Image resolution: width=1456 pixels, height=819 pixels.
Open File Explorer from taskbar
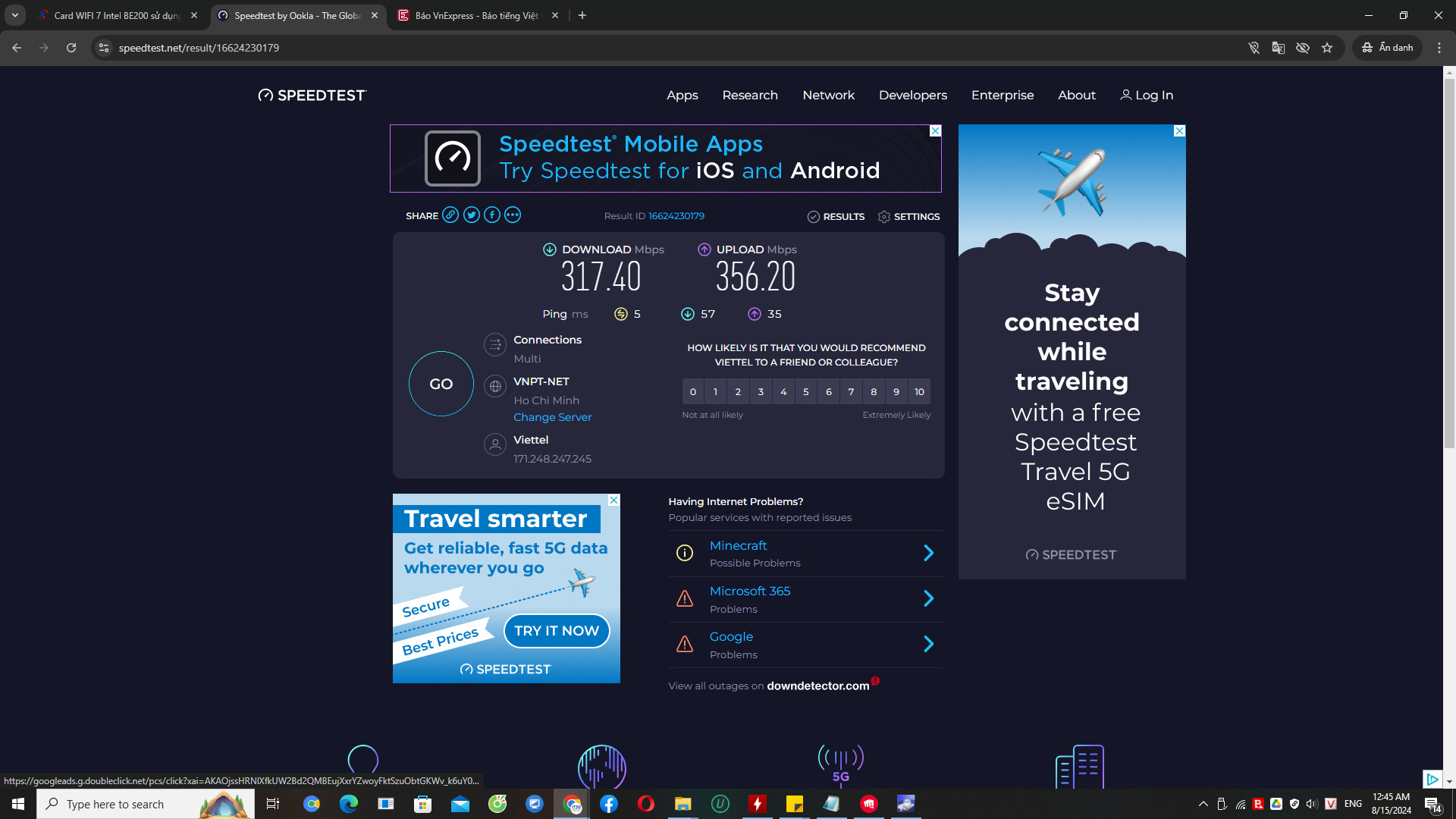click(683, 804)
